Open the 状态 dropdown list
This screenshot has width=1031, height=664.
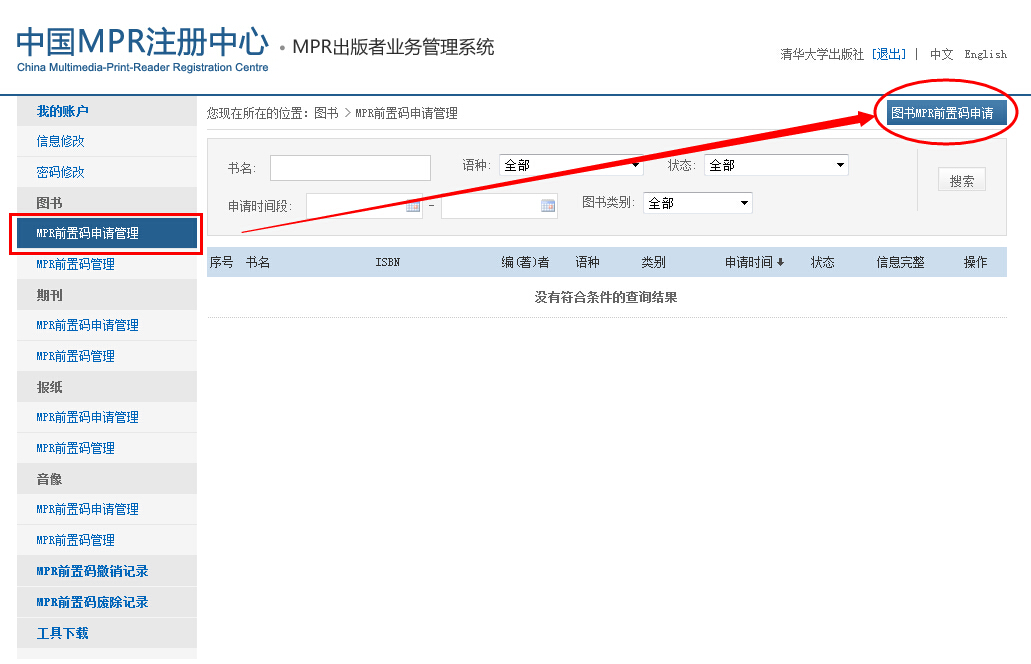(x=776, y=165)
